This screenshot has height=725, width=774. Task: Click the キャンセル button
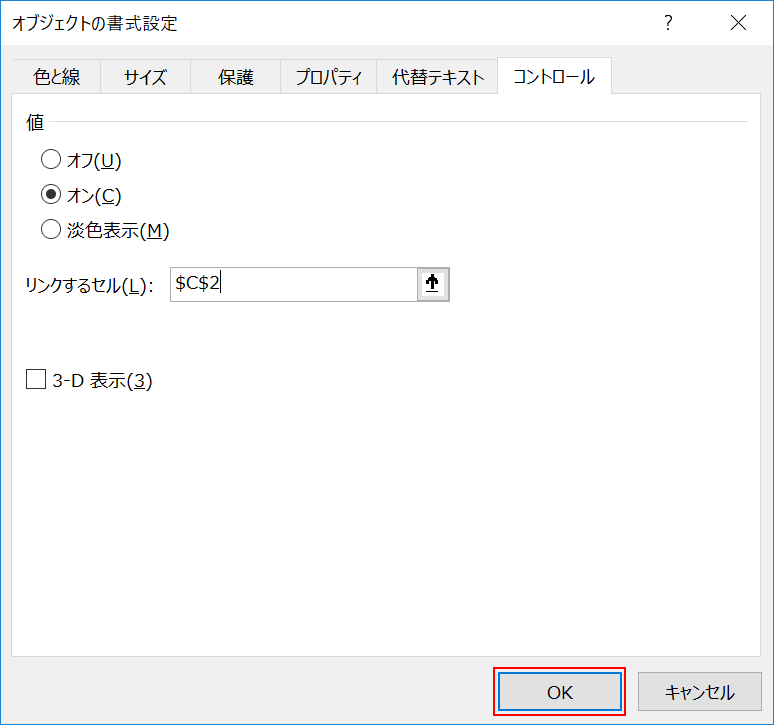tap(699, 692)
